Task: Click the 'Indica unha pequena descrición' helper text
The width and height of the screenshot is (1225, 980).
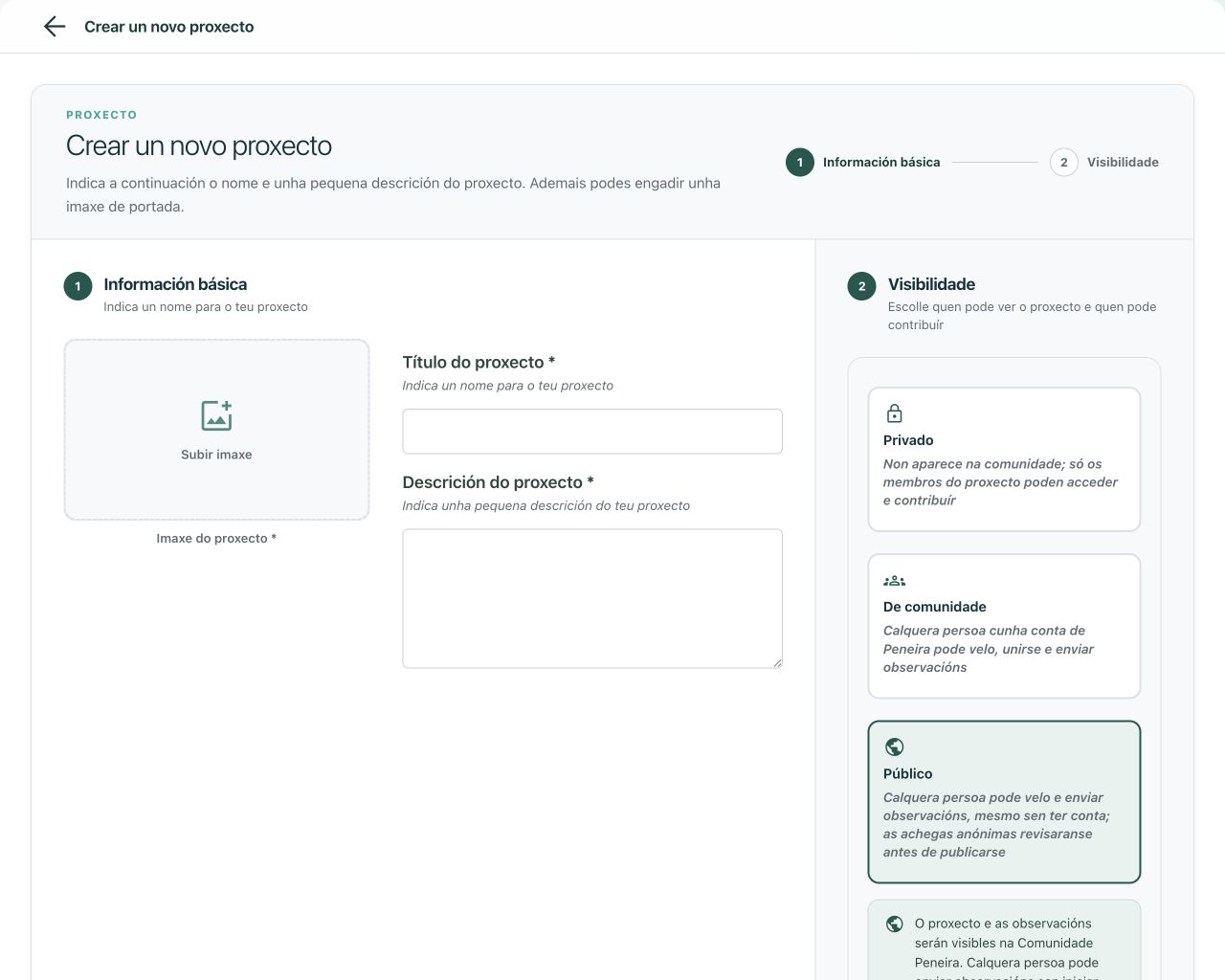Action: (546, 505)
